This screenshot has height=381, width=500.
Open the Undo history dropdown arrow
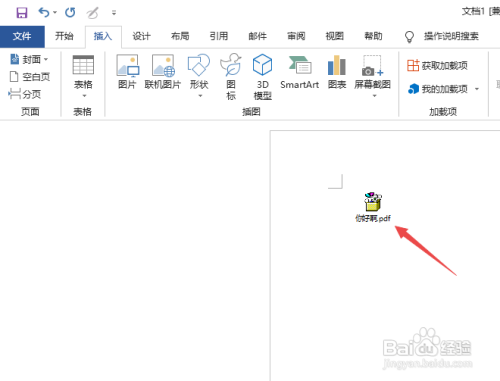pos(55,13)
